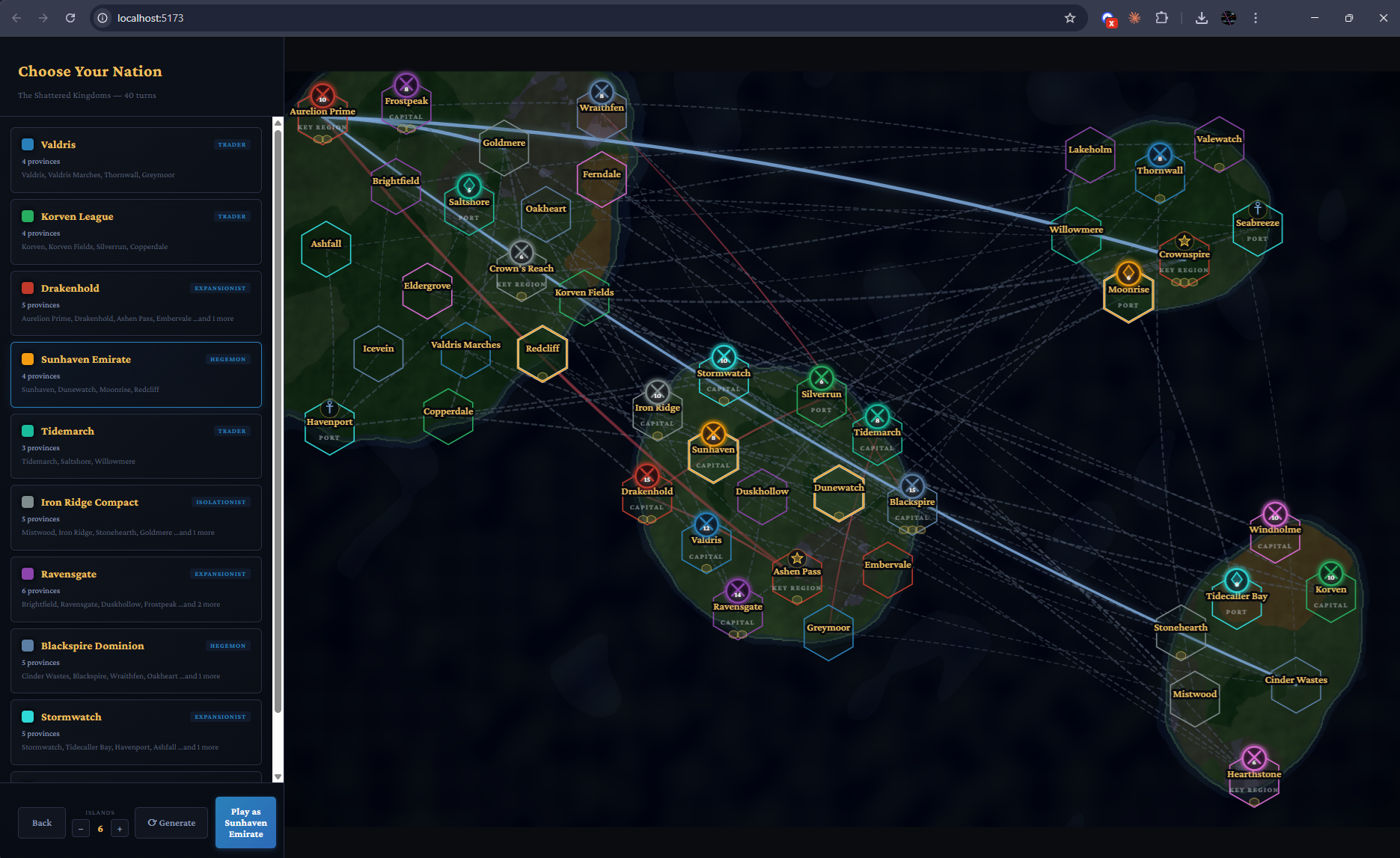1400x858 pixels.
Task: Select the Tidemarch teal army icon
Action: coord(877,417)
